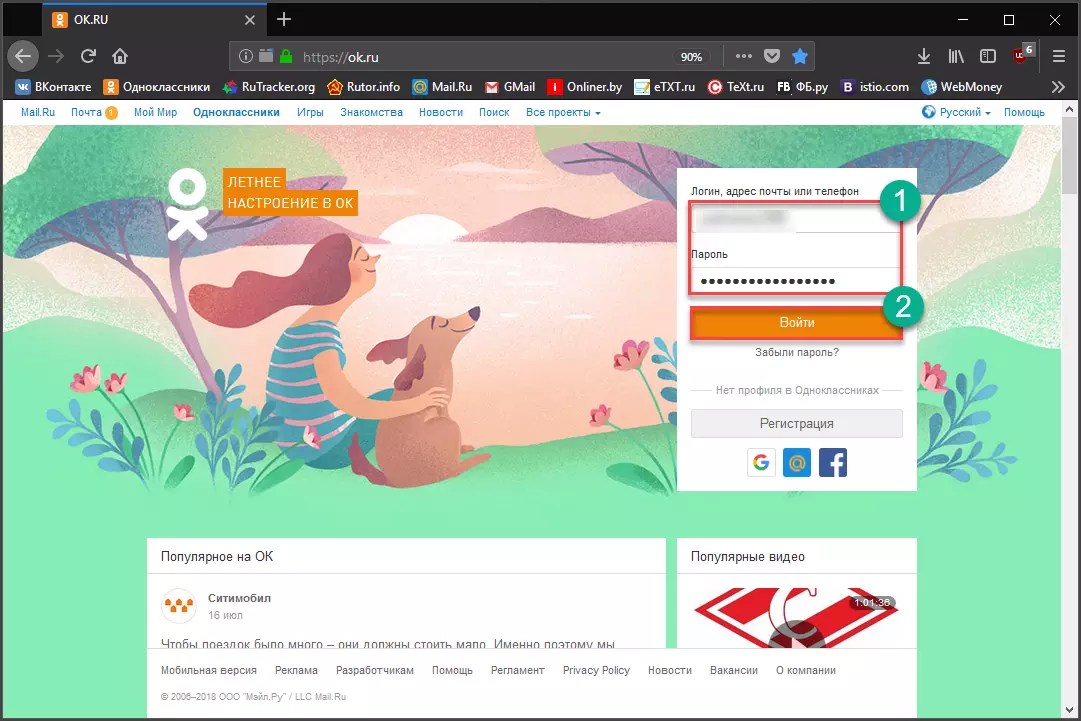Viewport: 1081px width, 721px height.
Task: Click the 90% zoom level indicator
Action: pyautogui.click(x=691, y=57)
